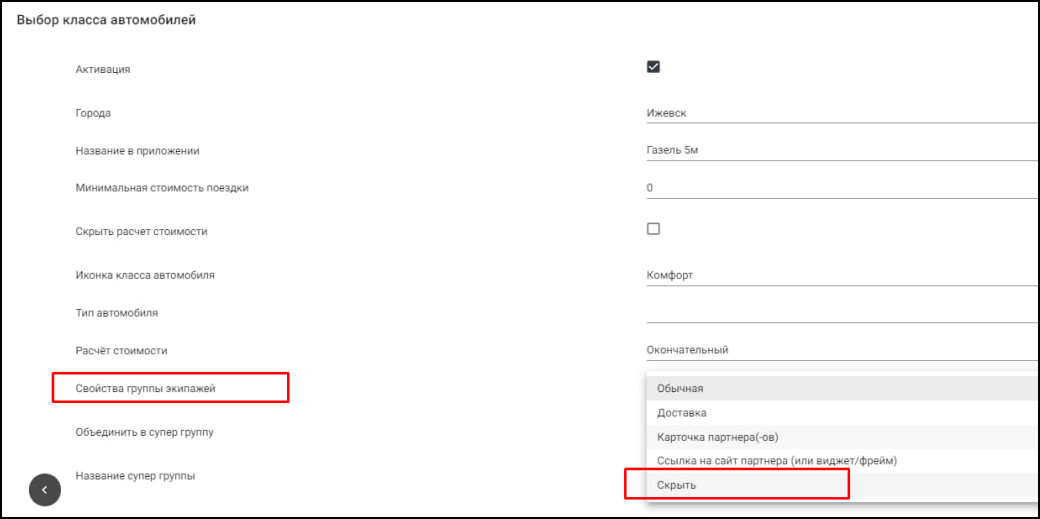Uncheck the Активация checkbox
Viewport: 1040px width, 519px height.
pos(654,67)
